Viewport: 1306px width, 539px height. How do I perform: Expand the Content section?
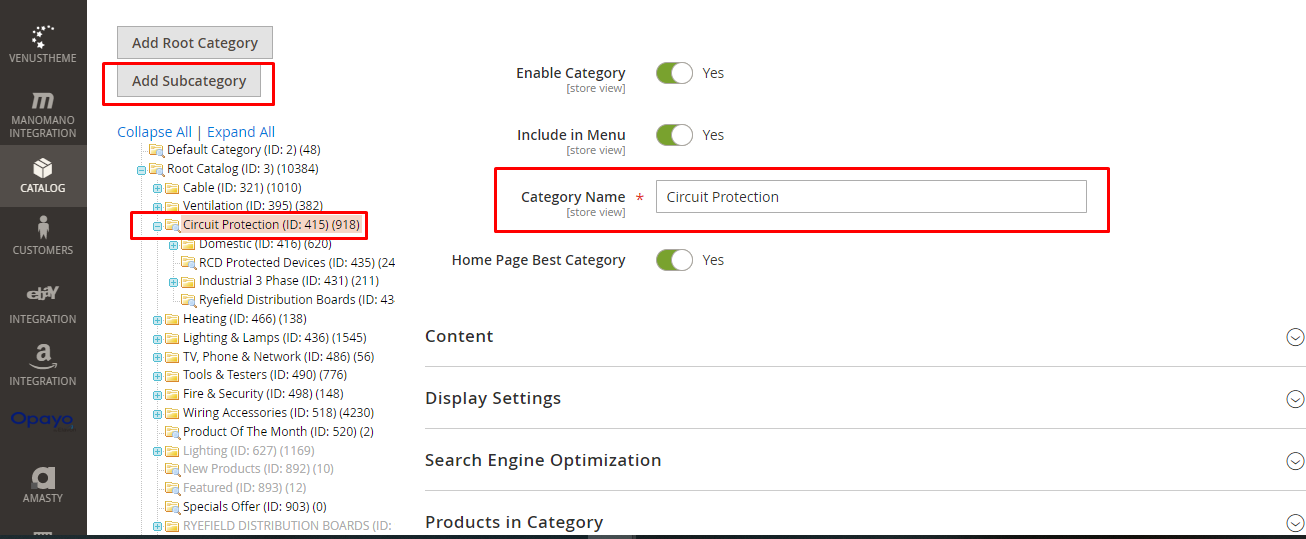click(865, 336)
